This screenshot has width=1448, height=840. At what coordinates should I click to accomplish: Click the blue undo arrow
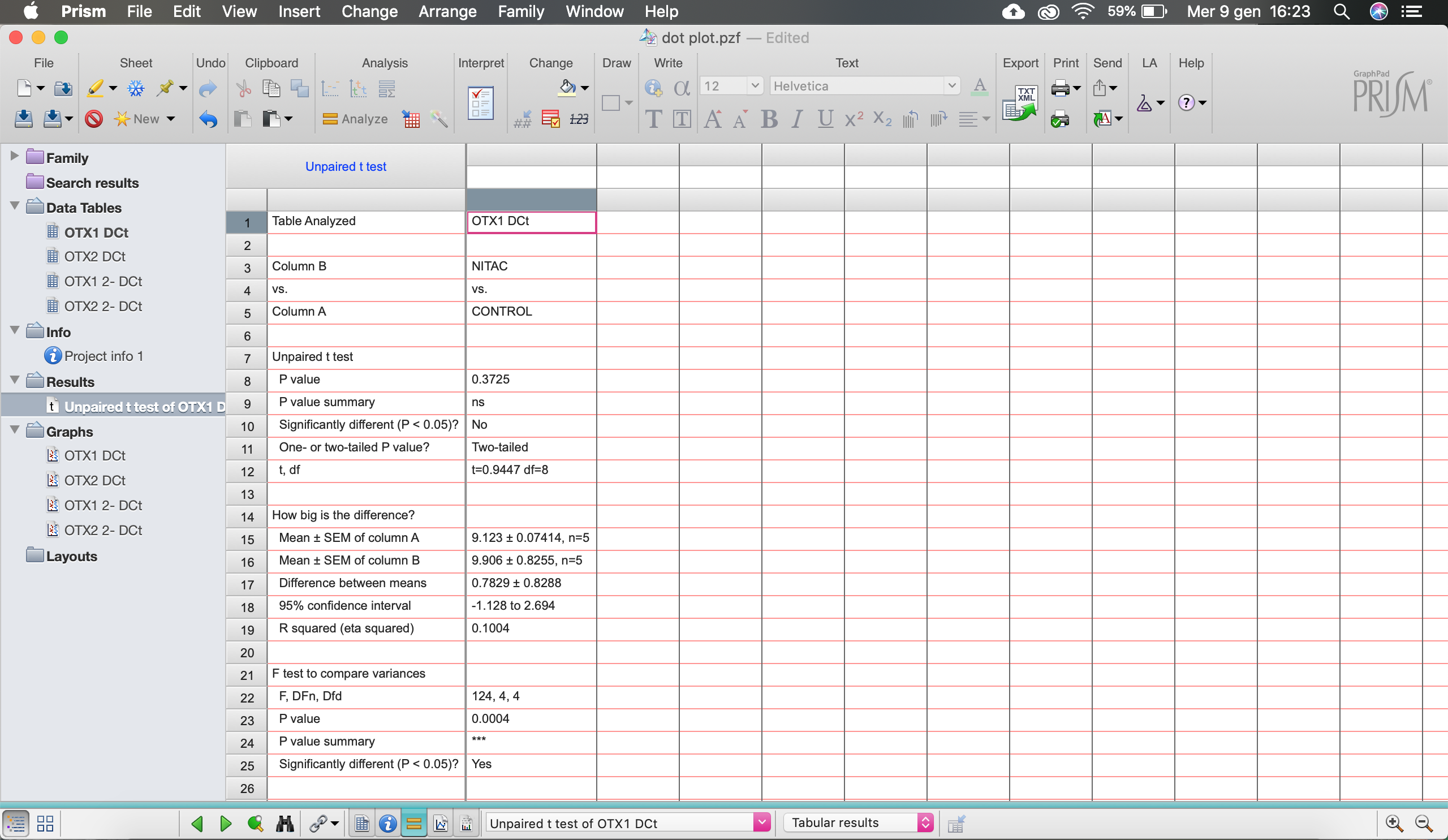[208, 119]
